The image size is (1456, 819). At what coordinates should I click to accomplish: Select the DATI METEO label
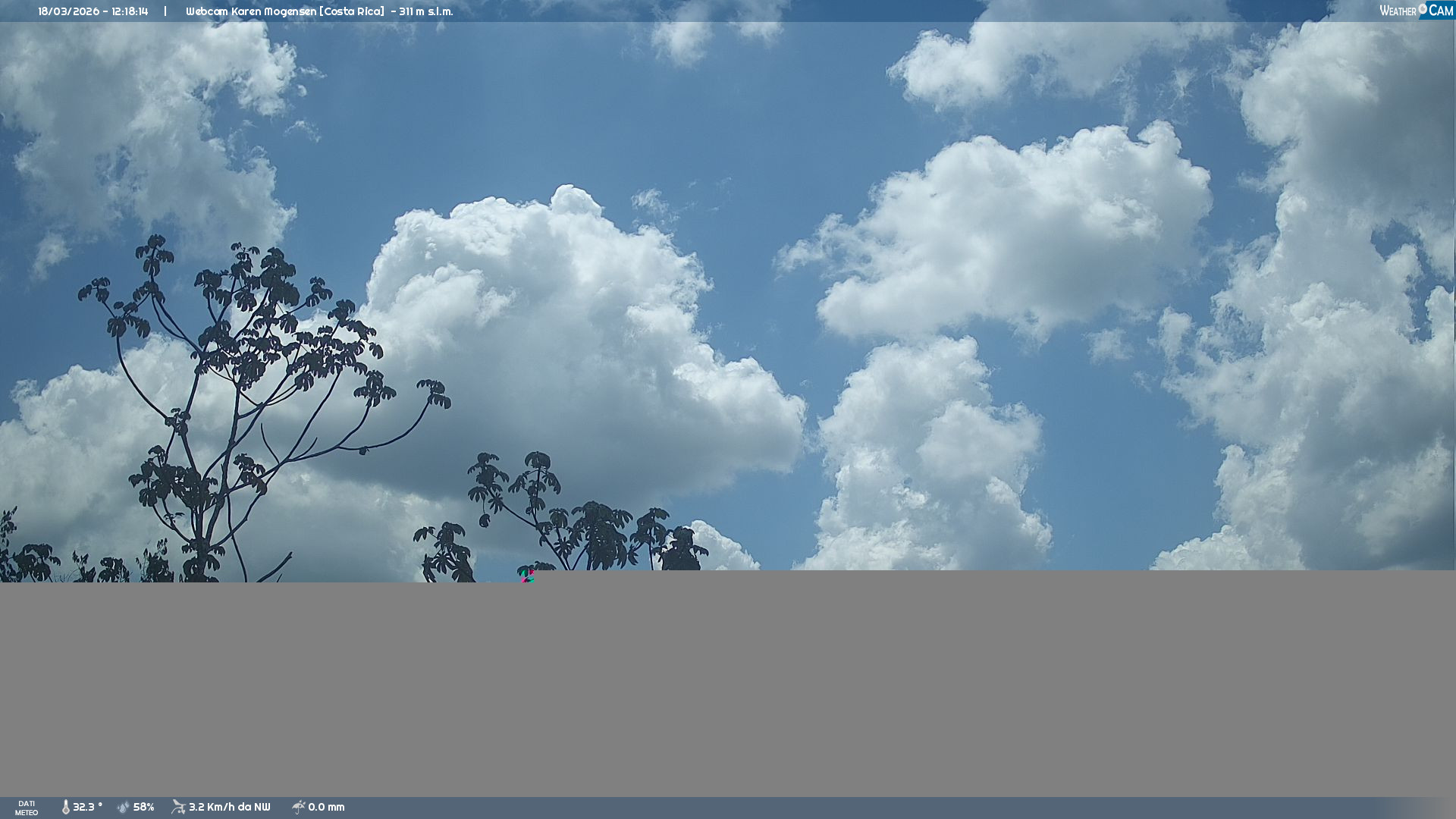[x=27, y=808]
